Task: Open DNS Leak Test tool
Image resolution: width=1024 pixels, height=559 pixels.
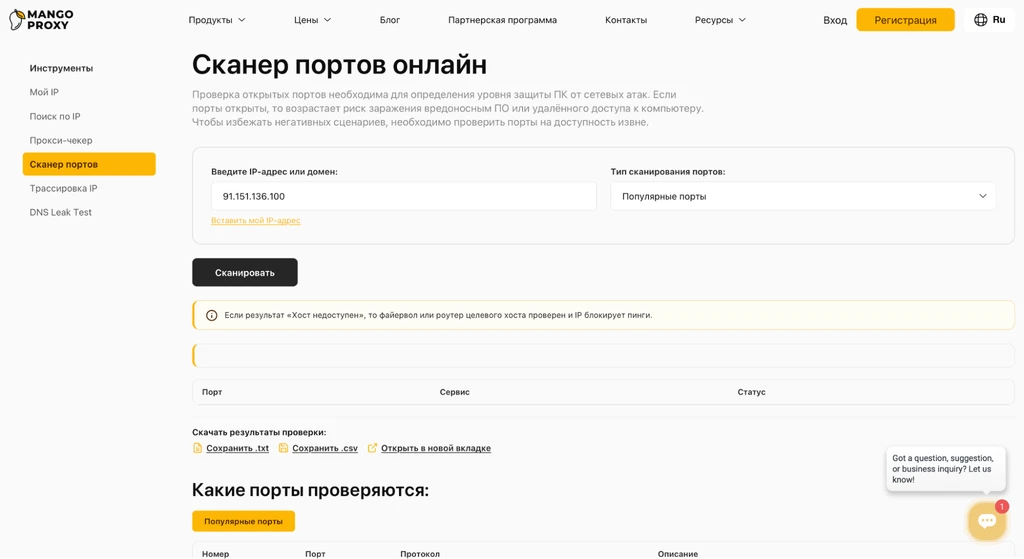Action: tap(61, 212)
